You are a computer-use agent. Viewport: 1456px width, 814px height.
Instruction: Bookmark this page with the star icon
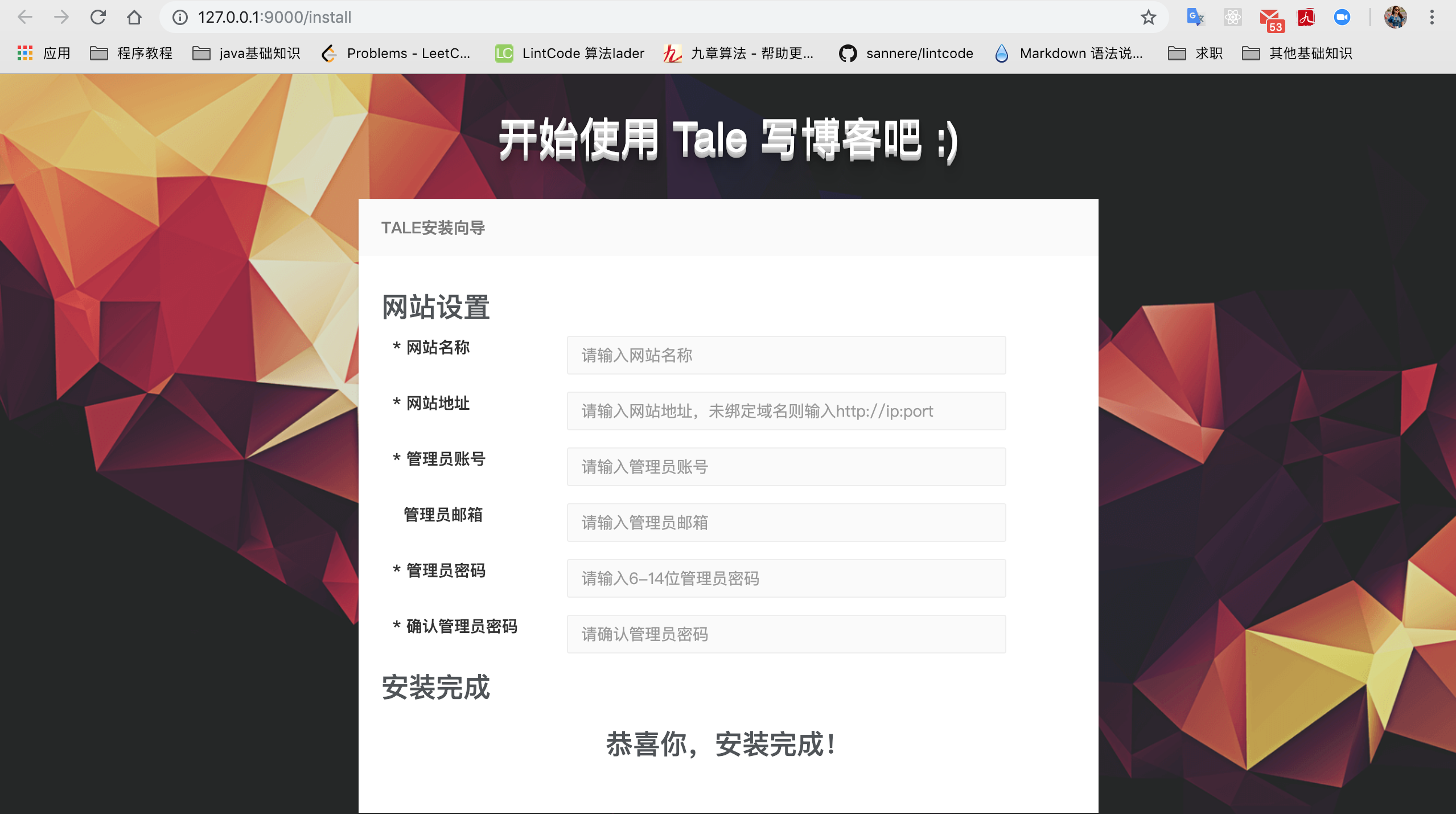coord(1147,17)
